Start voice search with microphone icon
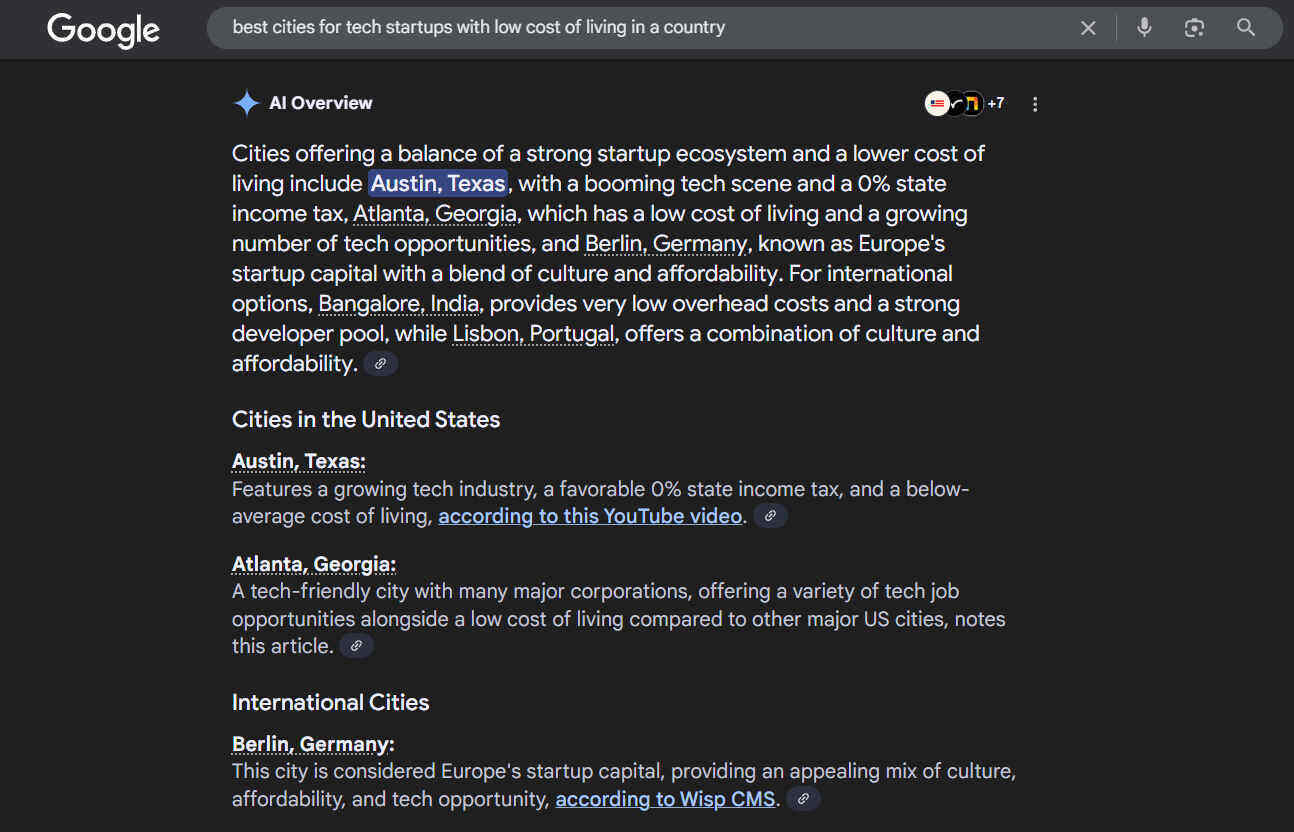This screenshot has height=832, width=1294. click(x=1144, y=28)
